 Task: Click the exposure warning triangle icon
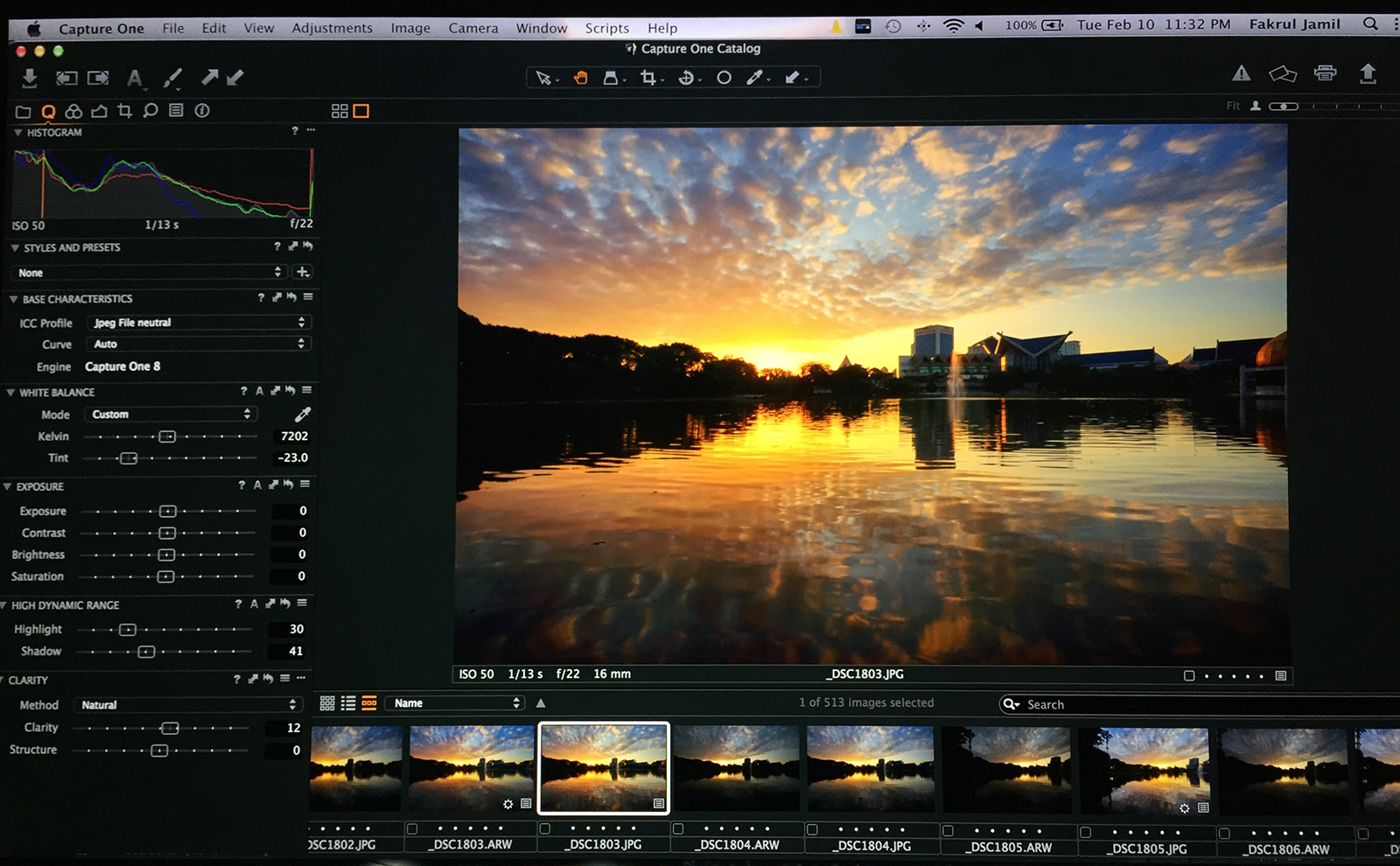coord(1241,73)
